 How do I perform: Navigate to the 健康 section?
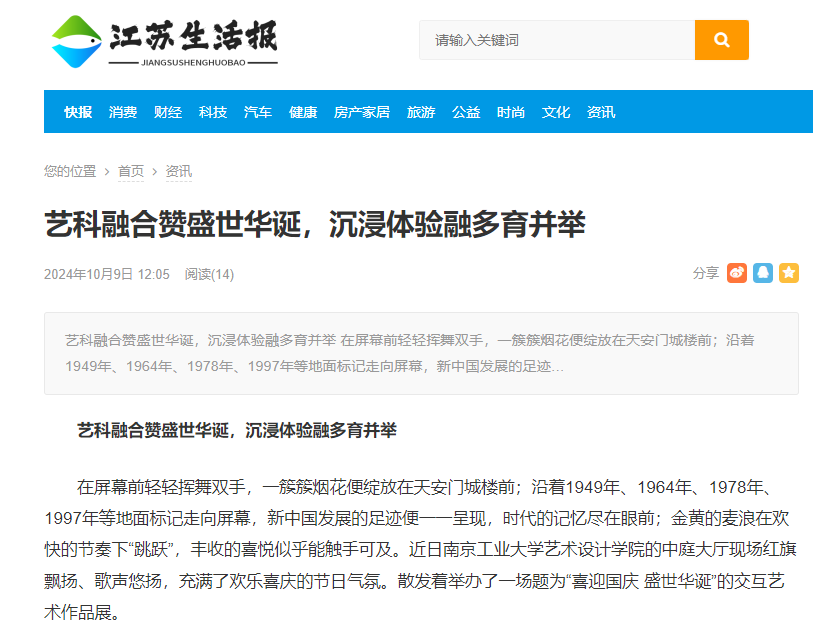pos(303,112)
